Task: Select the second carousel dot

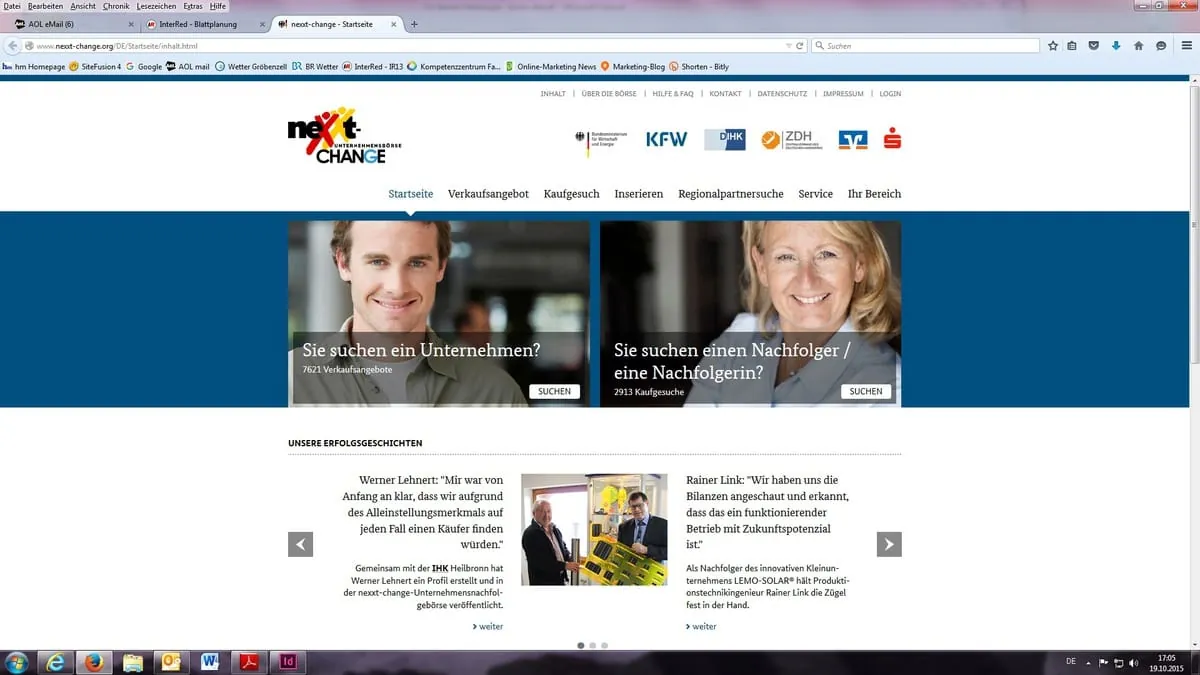Action: click(x=592, y=645)
